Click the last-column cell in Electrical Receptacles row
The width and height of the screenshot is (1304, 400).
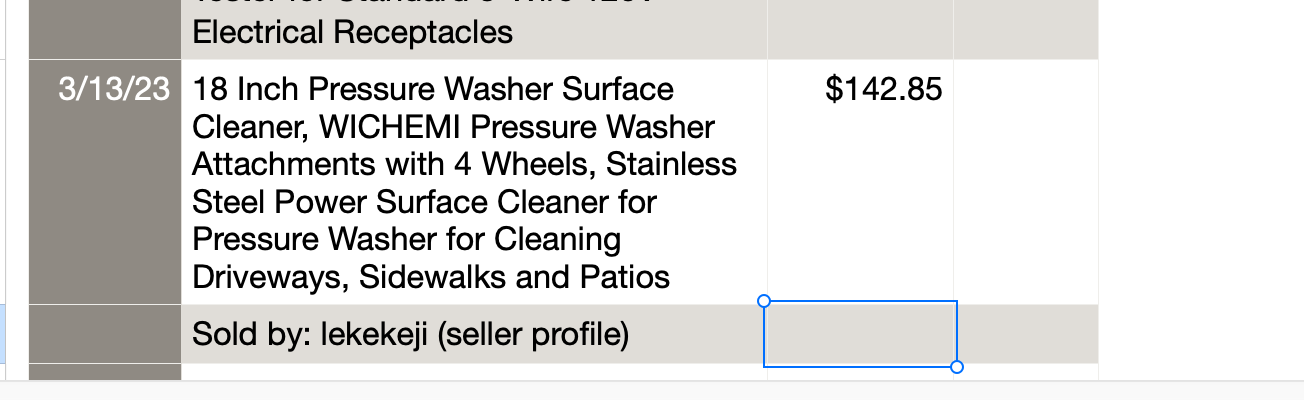(1026, 29)
